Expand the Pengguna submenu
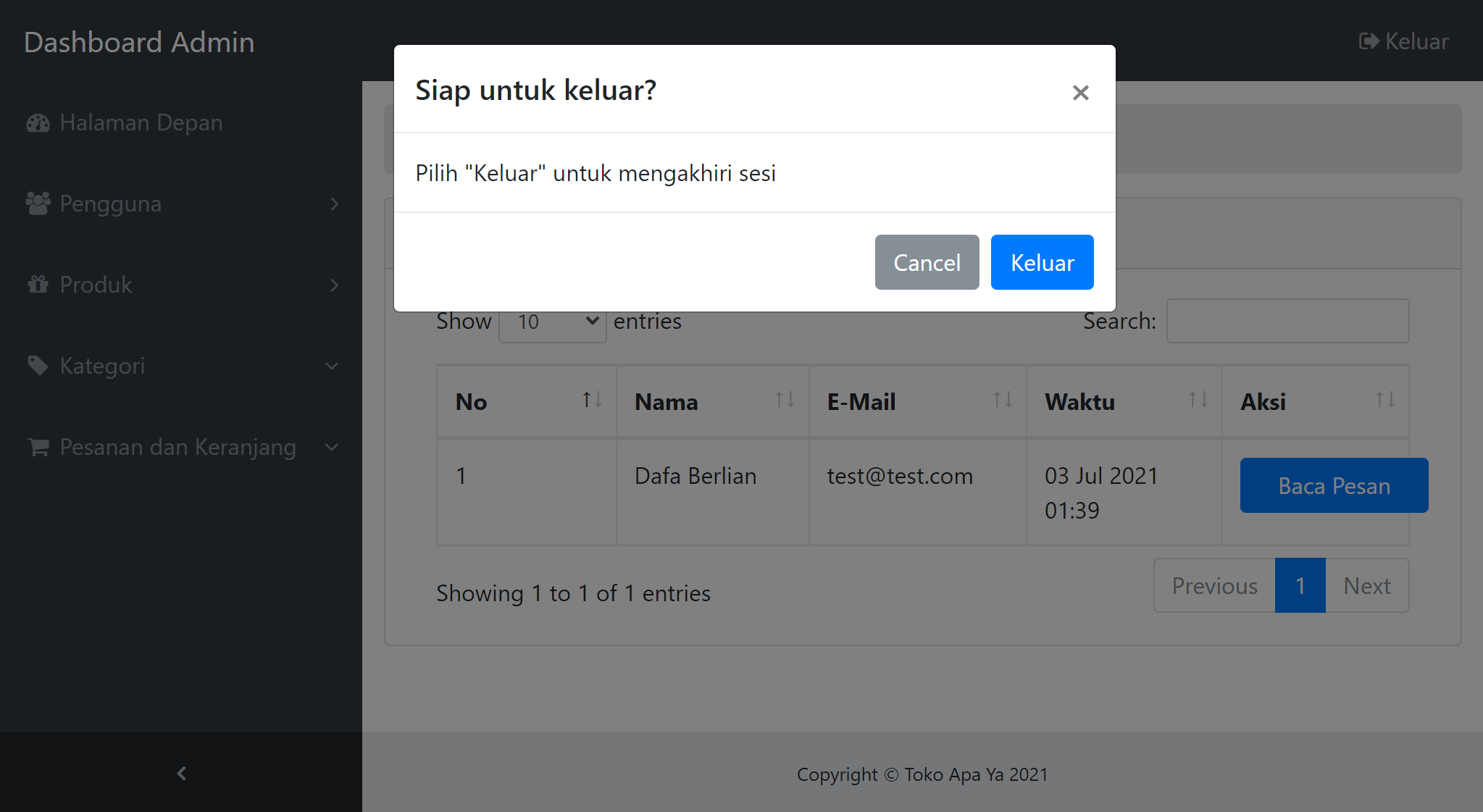1483x812 pixels. tap(334, 204)
